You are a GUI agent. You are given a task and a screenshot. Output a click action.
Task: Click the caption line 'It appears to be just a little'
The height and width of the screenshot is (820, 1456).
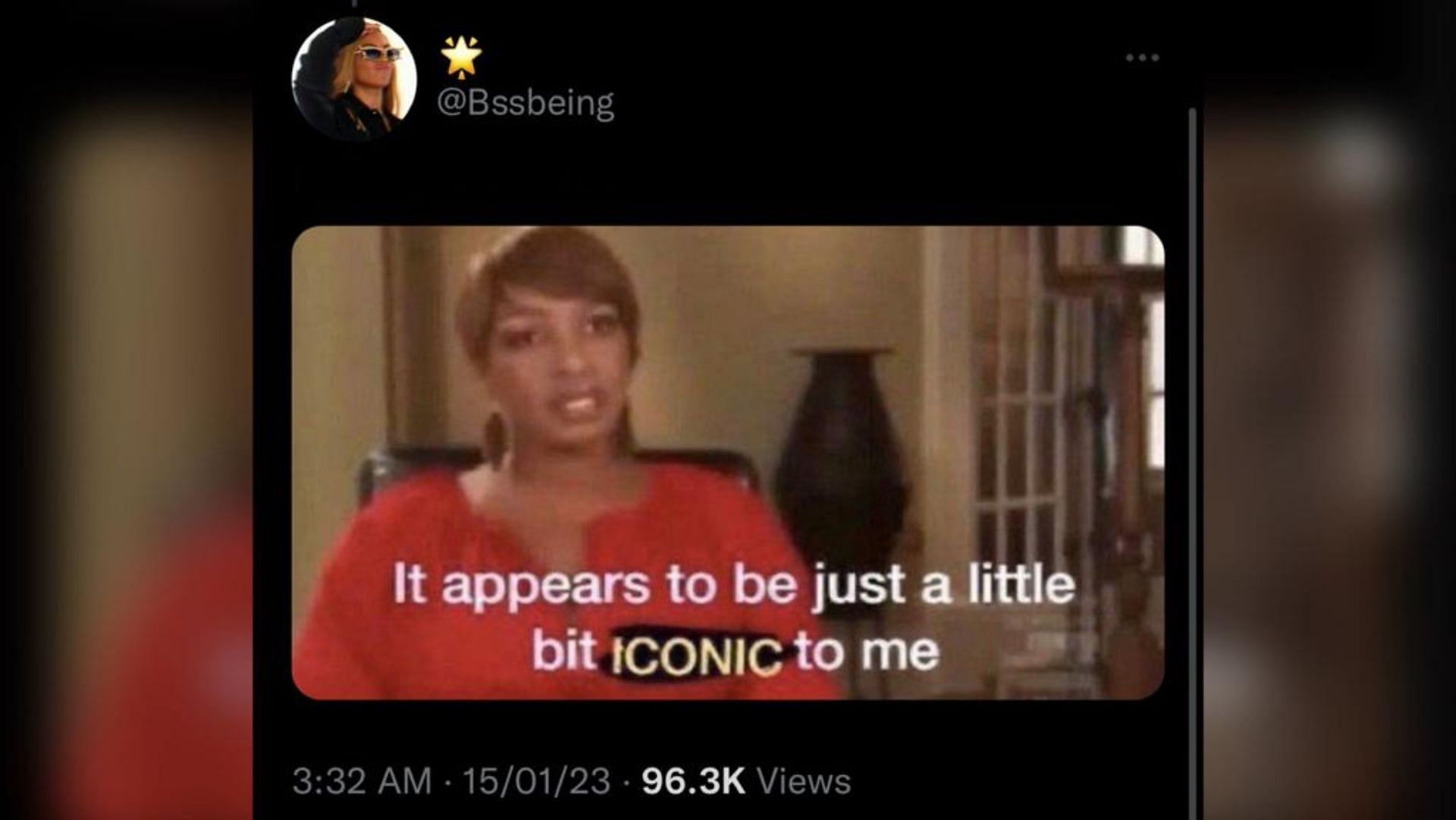click(734, 586)
